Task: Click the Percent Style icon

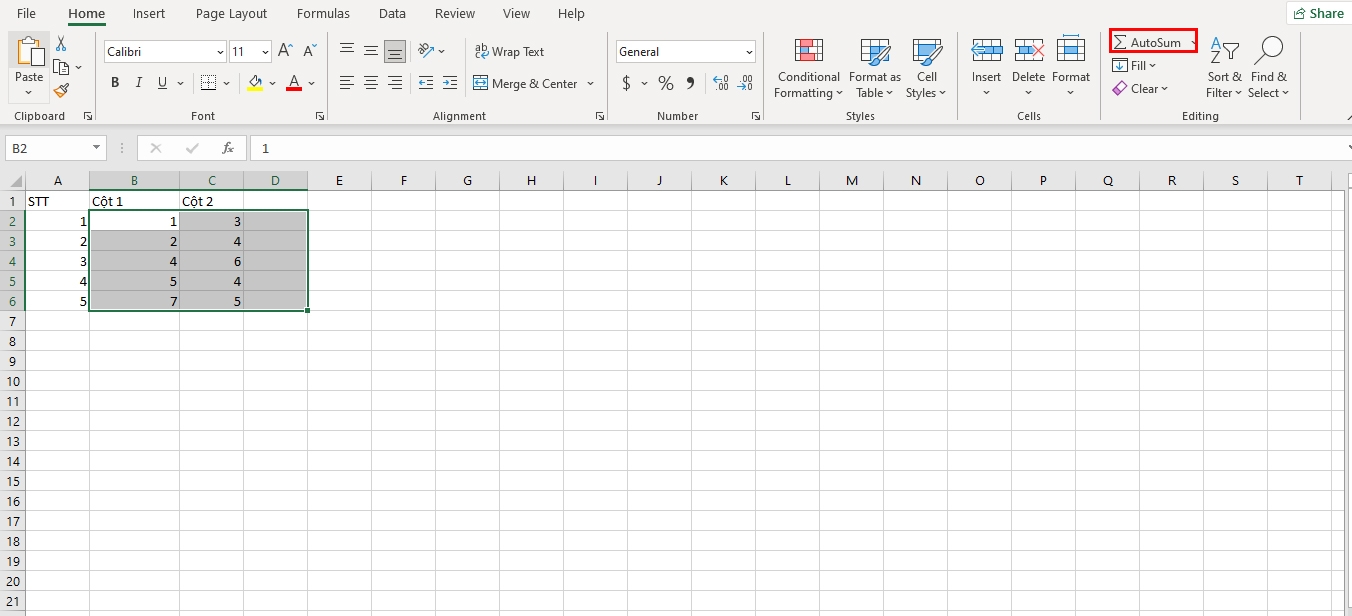Action: pyautogui.click(x=664, y=83)
